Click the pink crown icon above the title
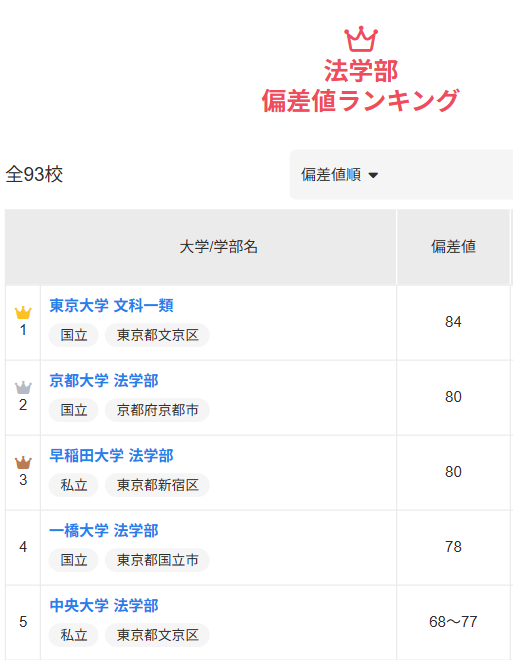This screenshot has height=660, width=513. 361,39
